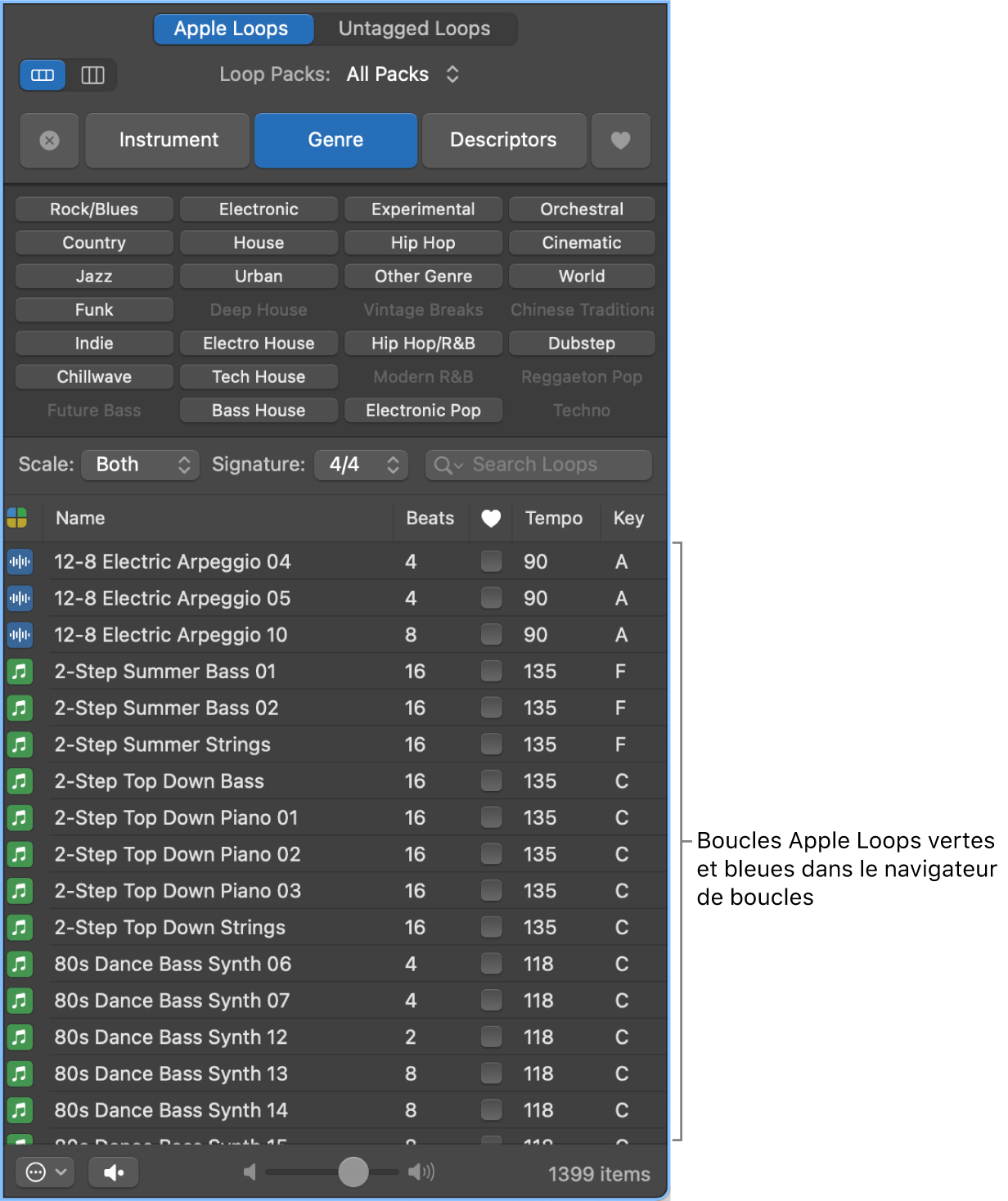Select the Untagged Loops tab
Image resolution: width=1008 pixels, height=1201 pixels.
(x=415, y=29)
